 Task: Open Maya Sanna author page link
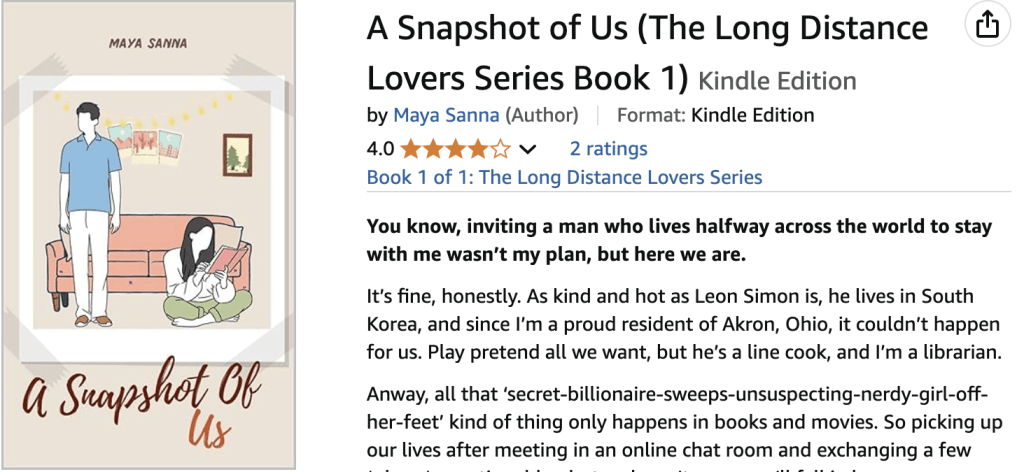(446, 115)
